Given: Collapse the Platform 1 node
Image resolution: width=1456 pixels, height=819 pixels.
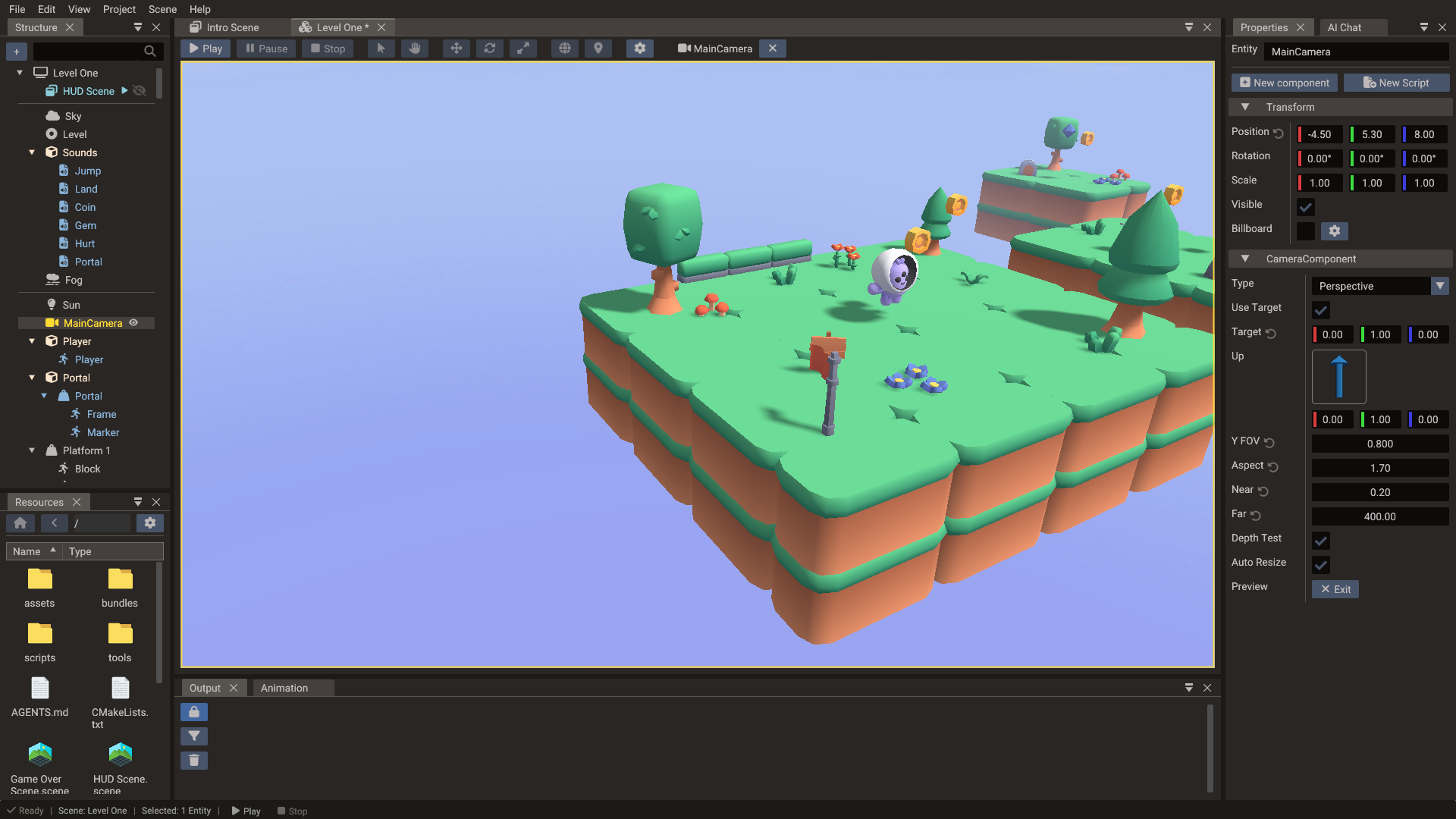Looking at the screenshot, I should (32, 450).
